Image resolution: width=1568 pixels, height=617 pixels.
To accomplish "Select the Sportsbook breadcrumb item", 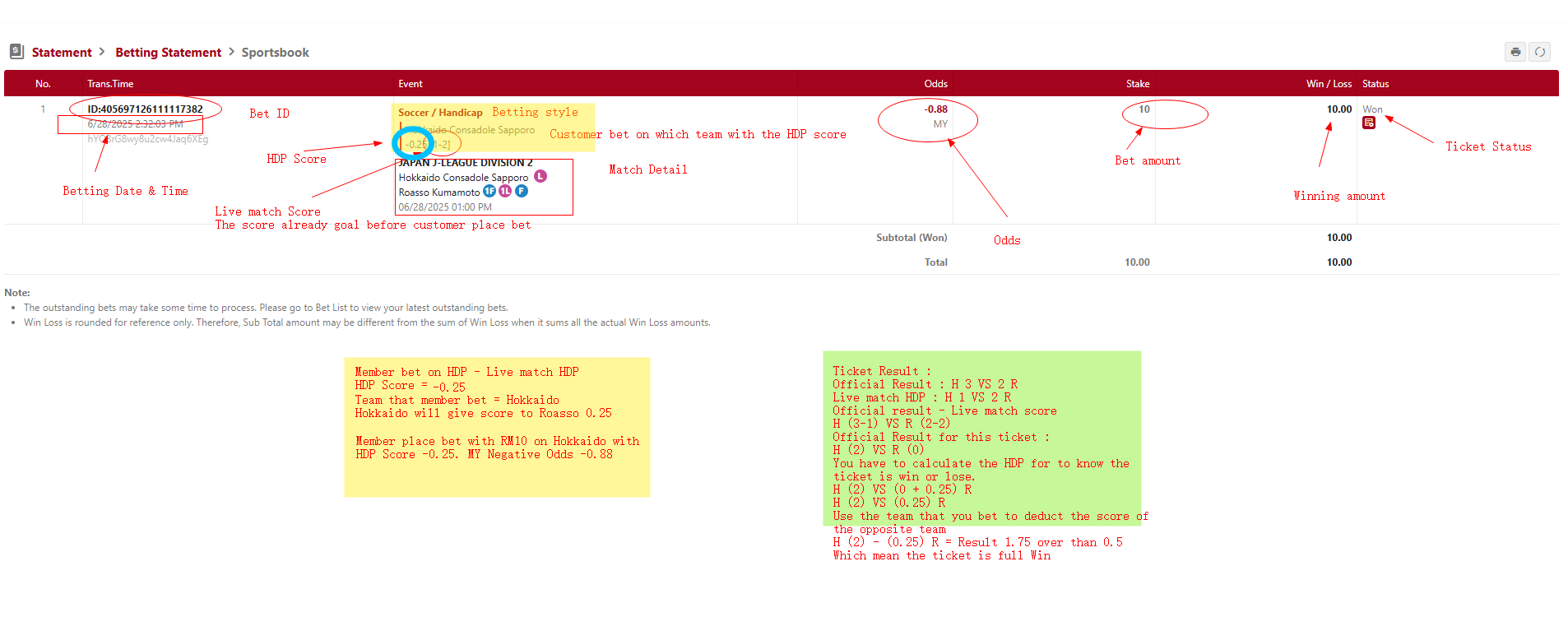I will click(276, 52).
